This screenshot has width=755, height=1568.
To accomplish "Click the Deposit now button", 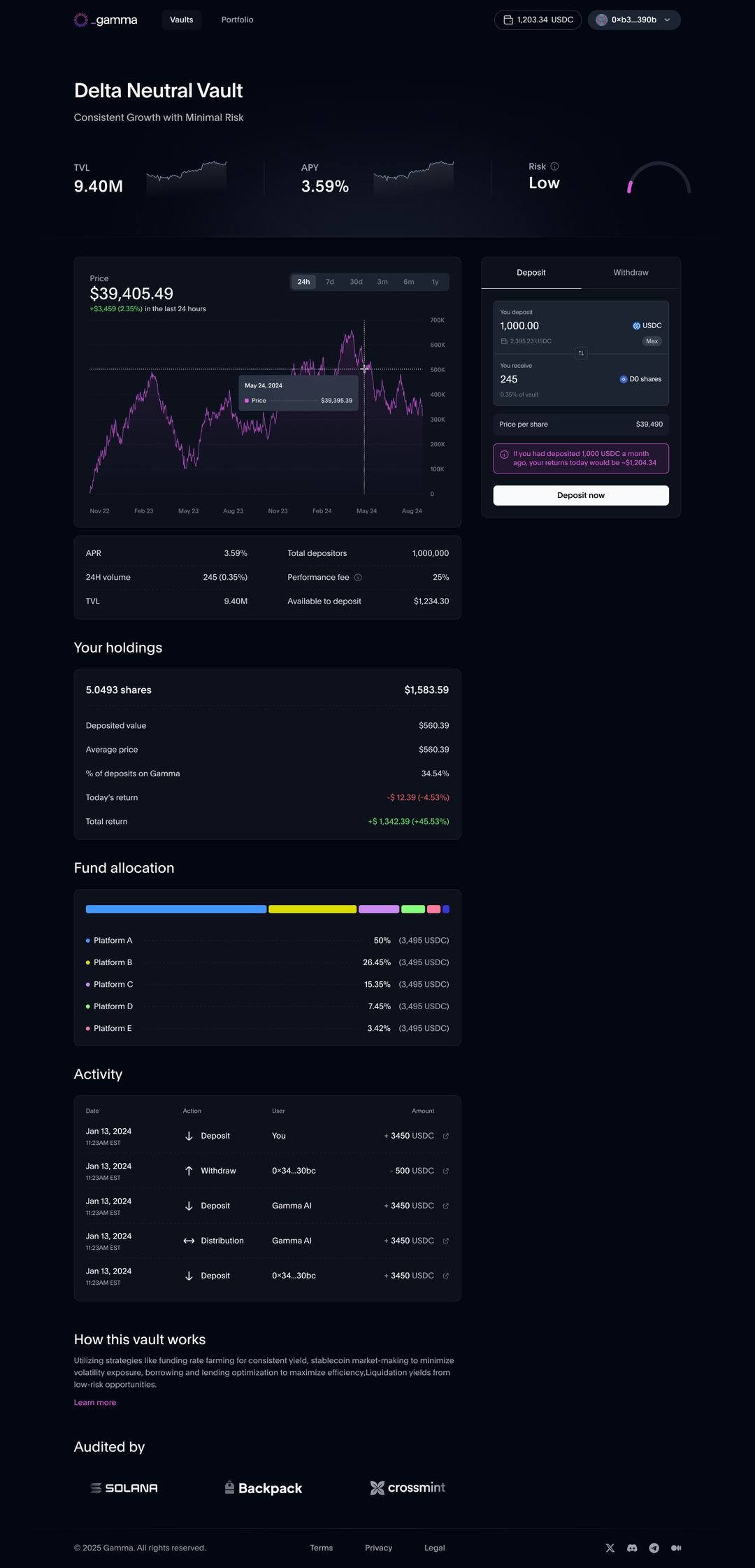I will [581, 495].
